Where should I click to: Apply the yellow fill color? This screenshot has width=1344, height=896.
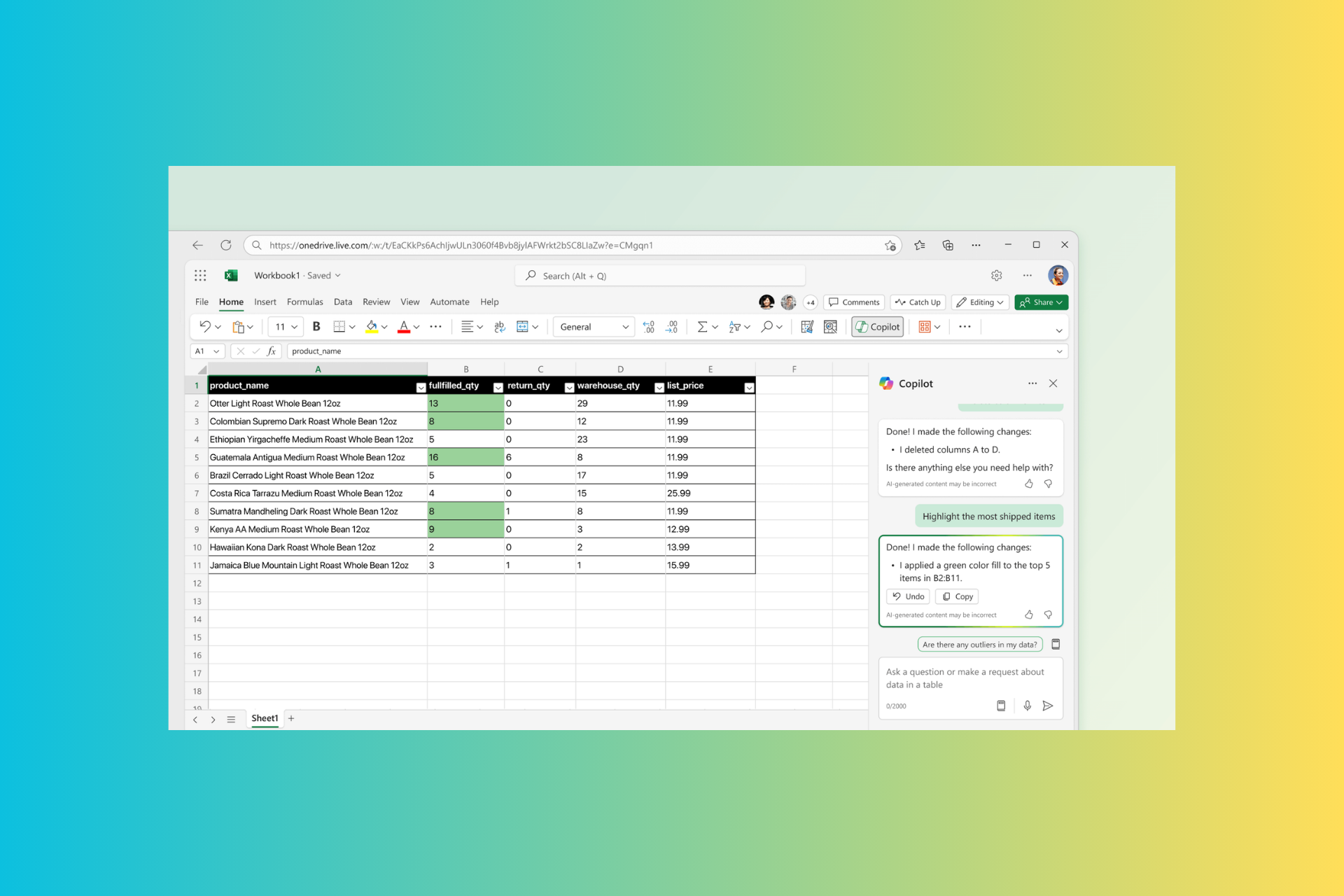(x=372, y=327)
